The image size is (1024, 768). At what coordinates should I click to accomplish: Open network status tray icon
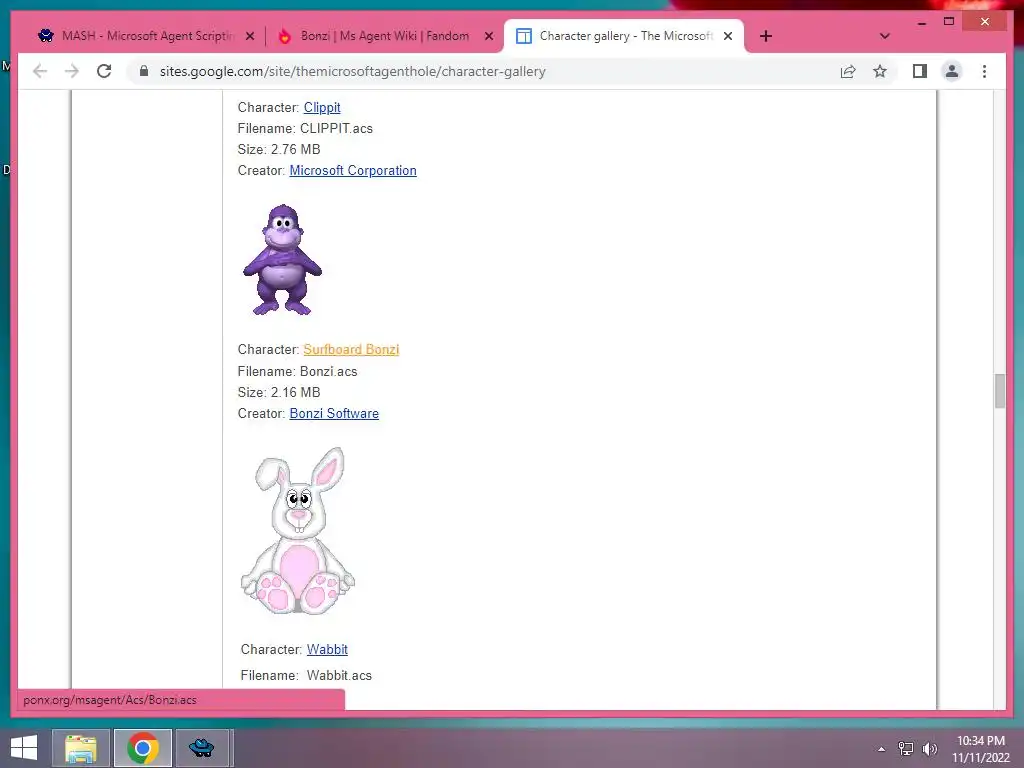906,749
